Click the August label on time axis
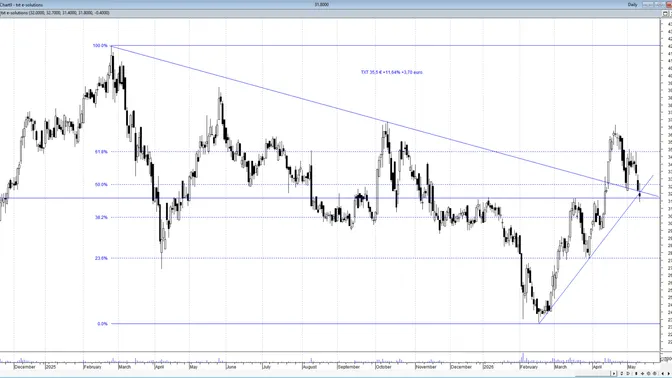Viewport: 672px width, 378px height. (309, 367)
